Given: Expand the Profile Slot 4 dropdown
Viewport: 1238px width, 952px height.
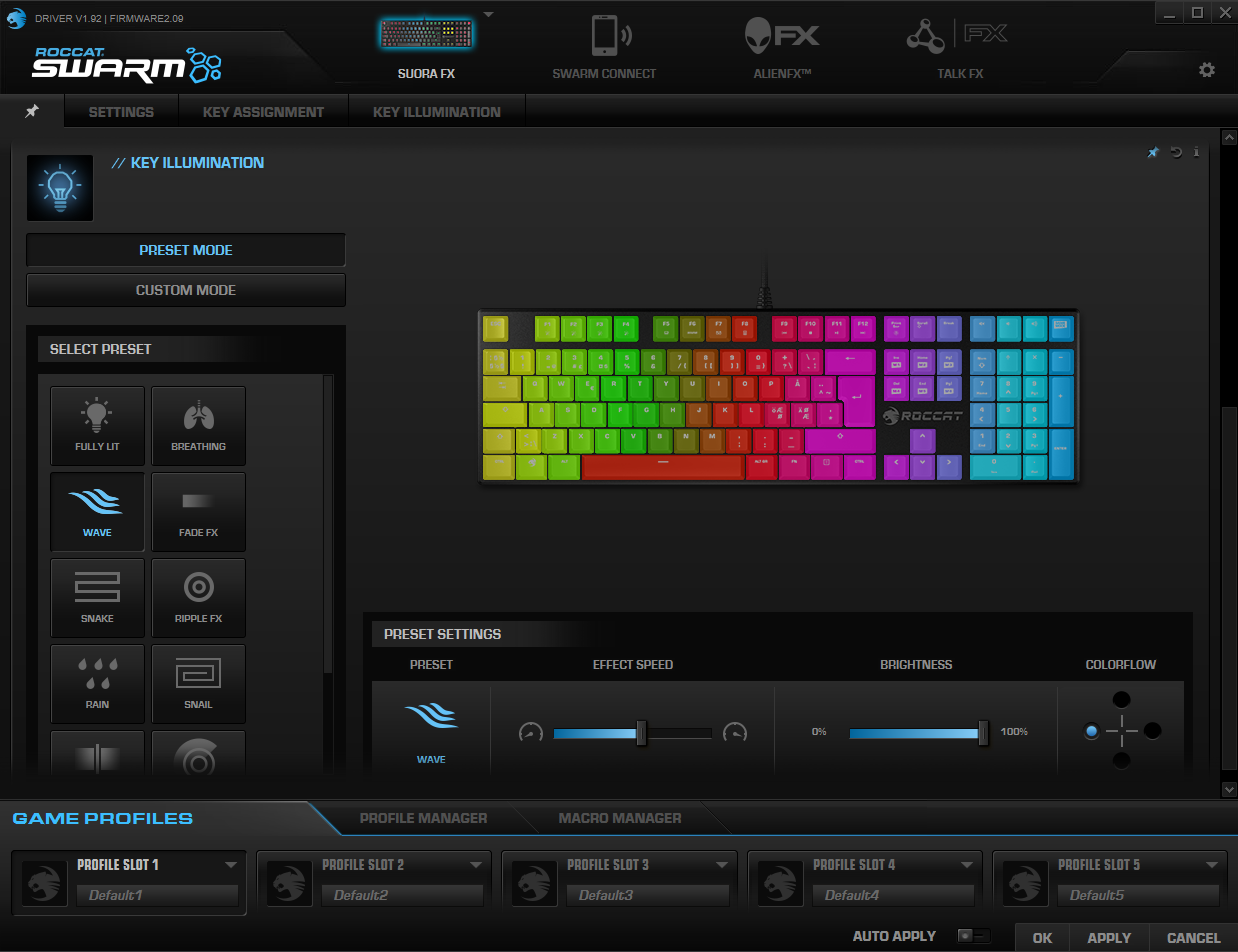Looking at the screenshot, I should pos(967,864).
